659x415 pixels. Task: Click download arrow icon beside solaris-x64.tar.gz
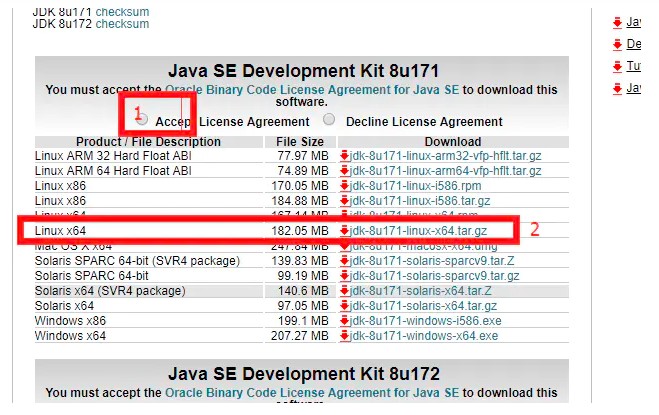[x=345, y=306]
